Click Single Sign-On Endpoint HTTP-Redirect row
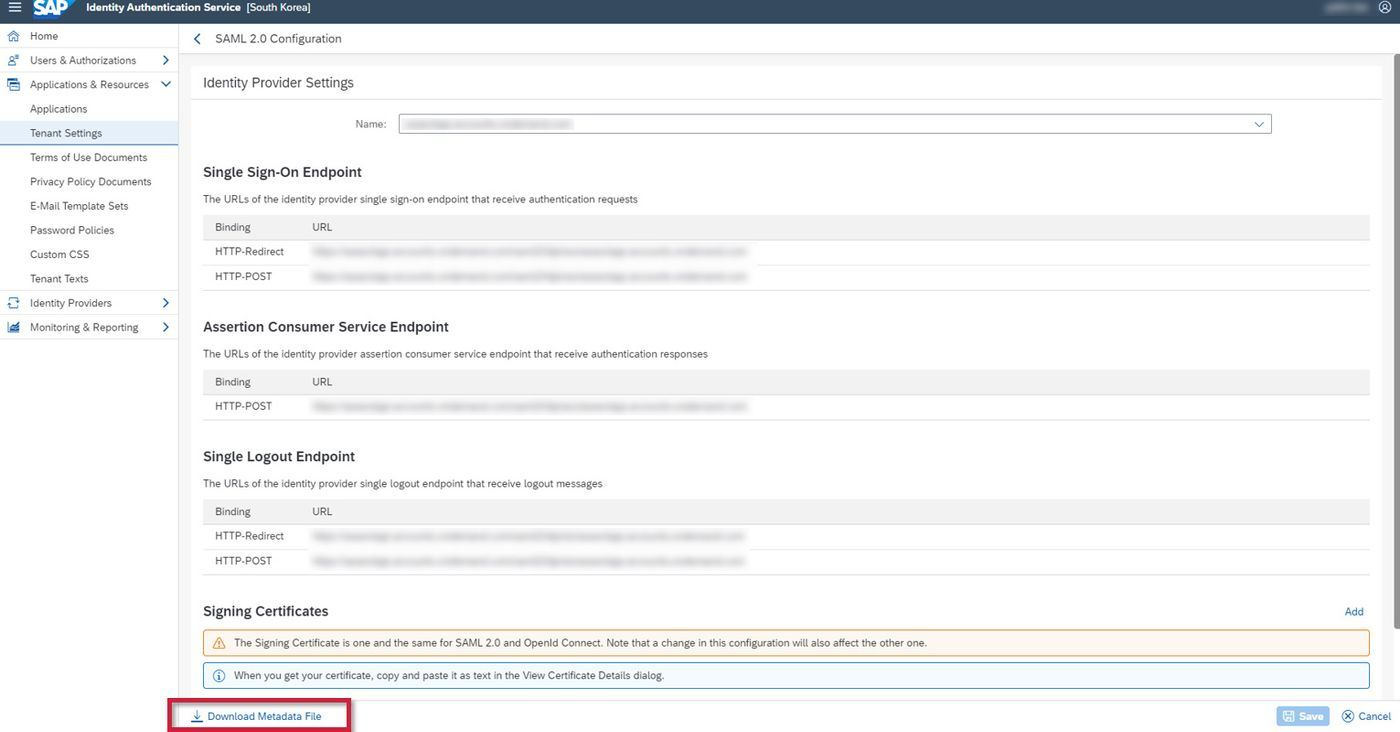1400x732 pixels. 786,252
